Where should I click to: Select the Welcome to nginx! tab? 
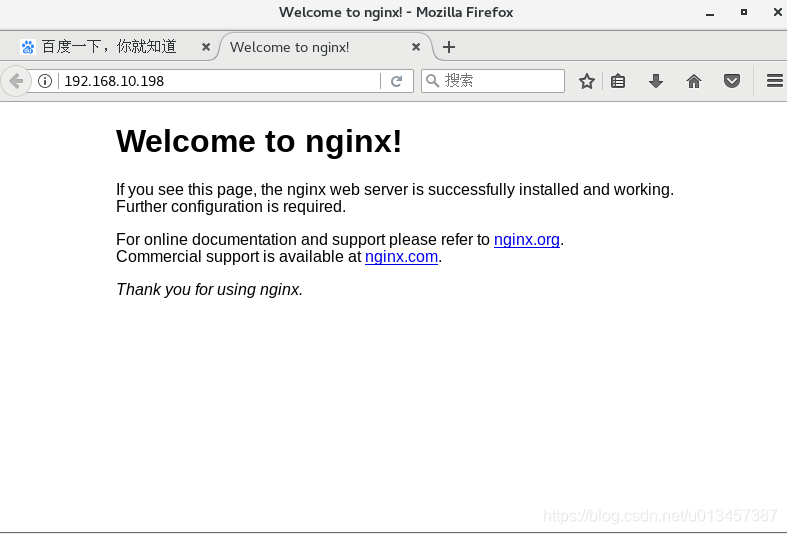click(325, 47)
